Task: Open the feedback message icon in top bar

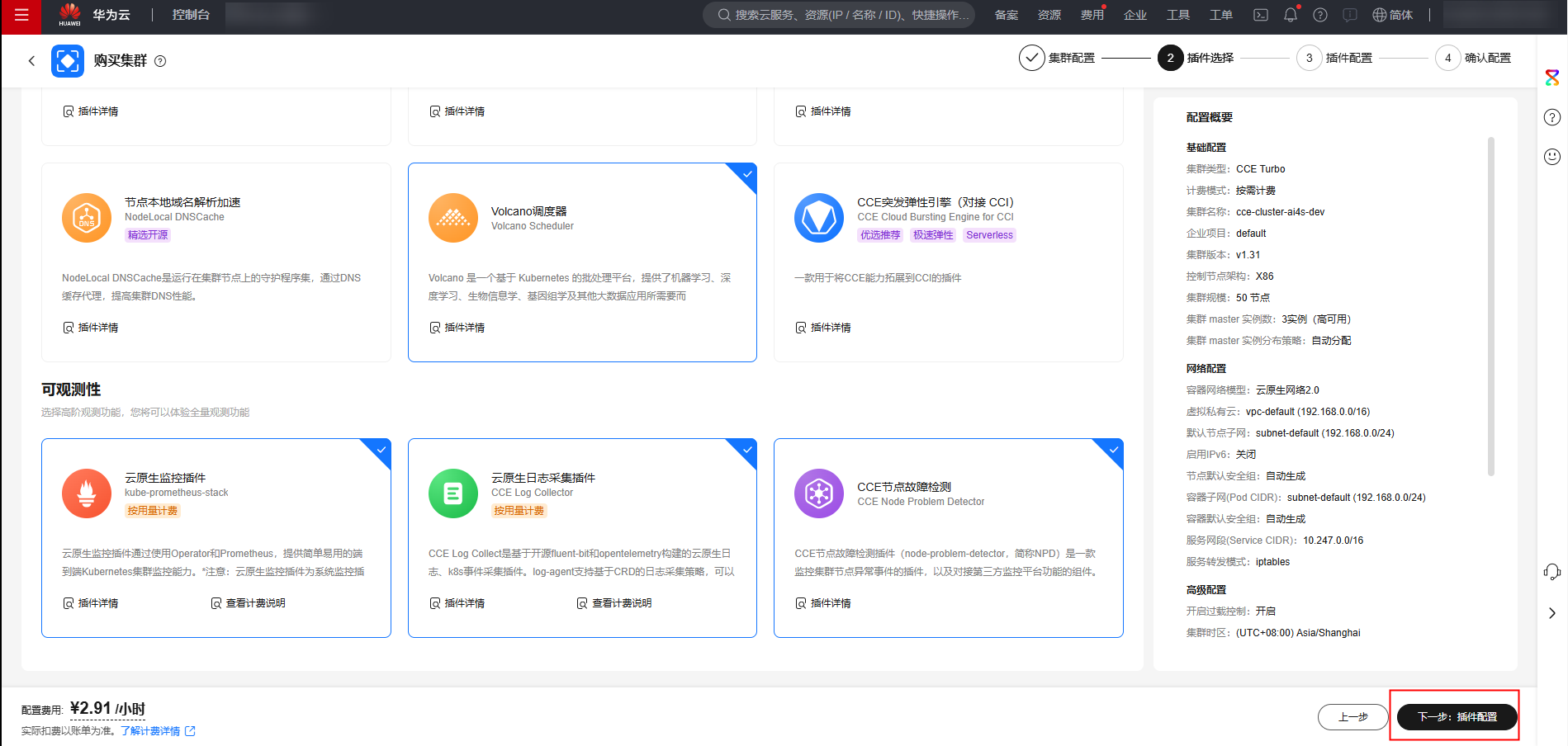Action: (x=1350, y=15)
